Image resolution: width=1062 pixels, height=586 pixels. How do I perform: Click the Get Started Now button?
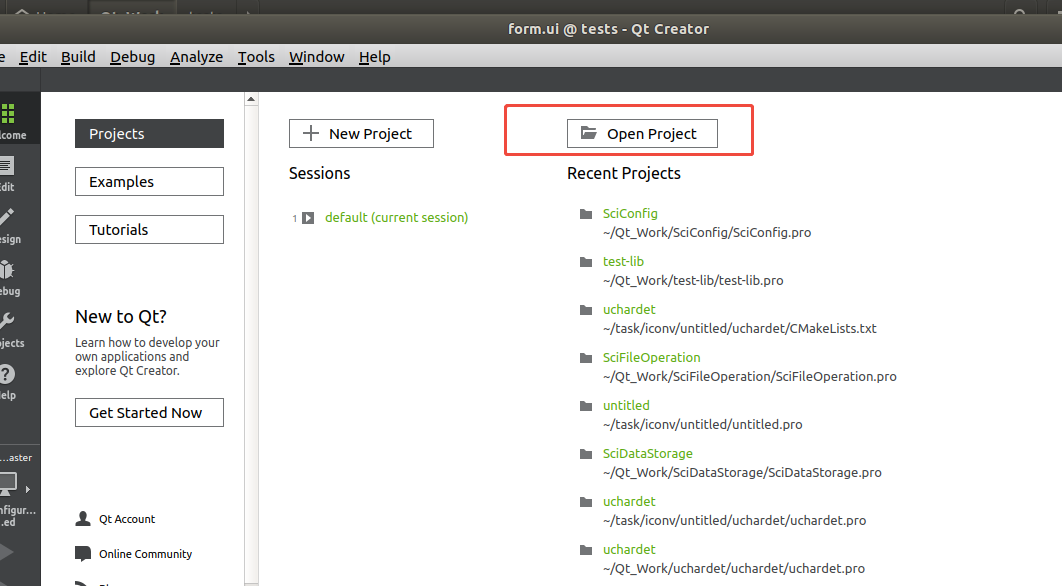pos(149,413)
